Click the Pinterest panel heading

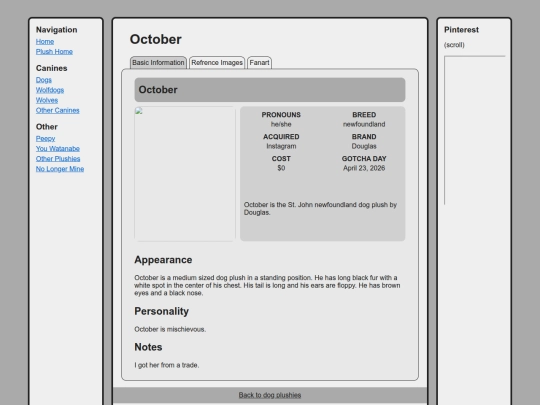click(461, 30)
